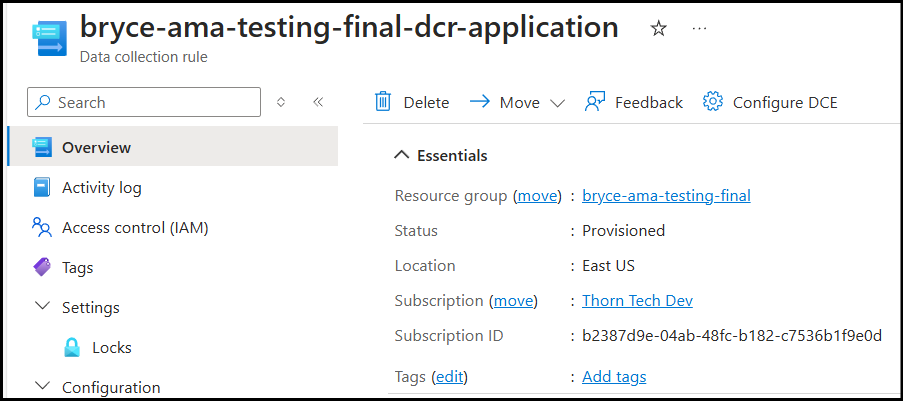
Task: Collapse the sidebar with double chevron
Action: [318, 102]
